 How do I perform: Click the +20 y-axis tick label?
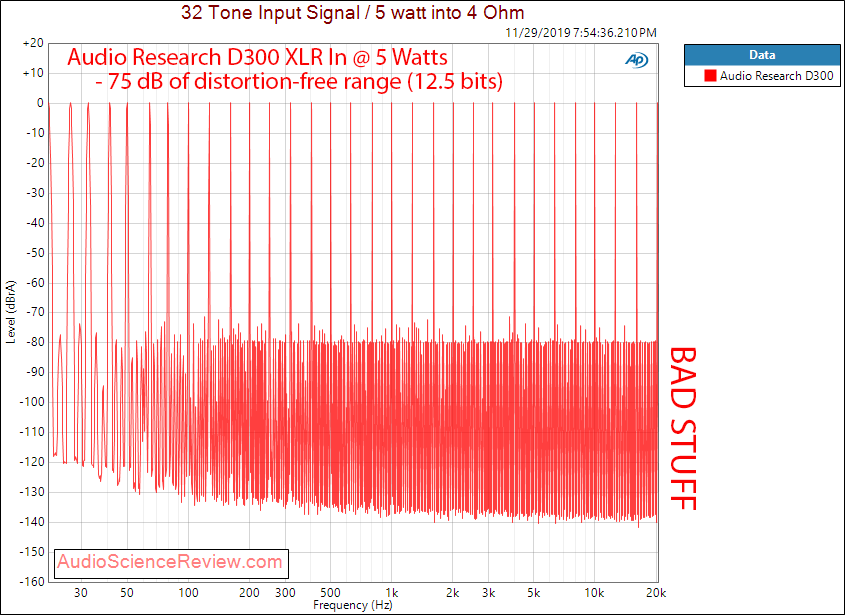(33, 44)
